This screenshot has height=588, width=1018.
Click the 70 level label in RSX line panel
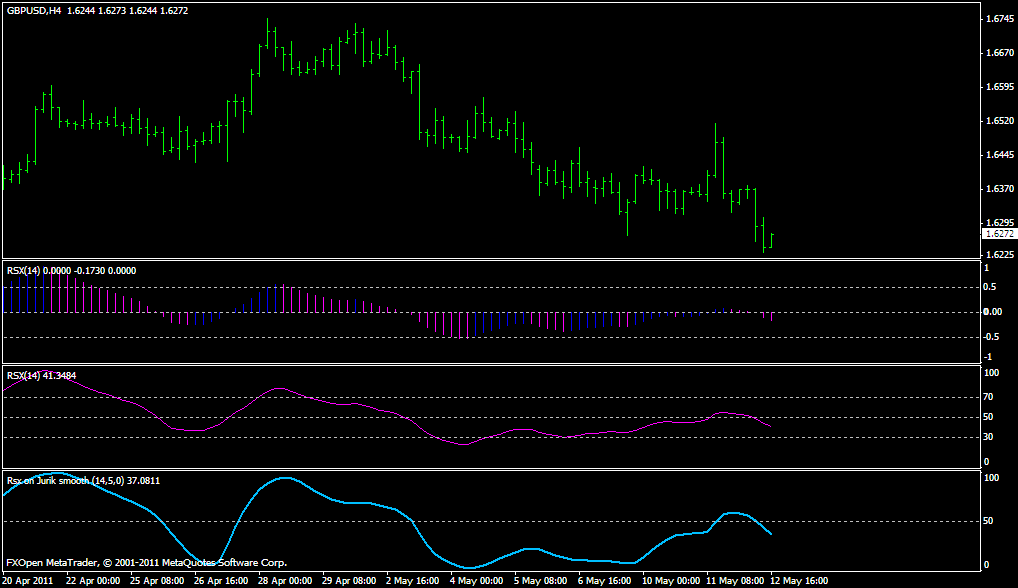tap(988, 397)
